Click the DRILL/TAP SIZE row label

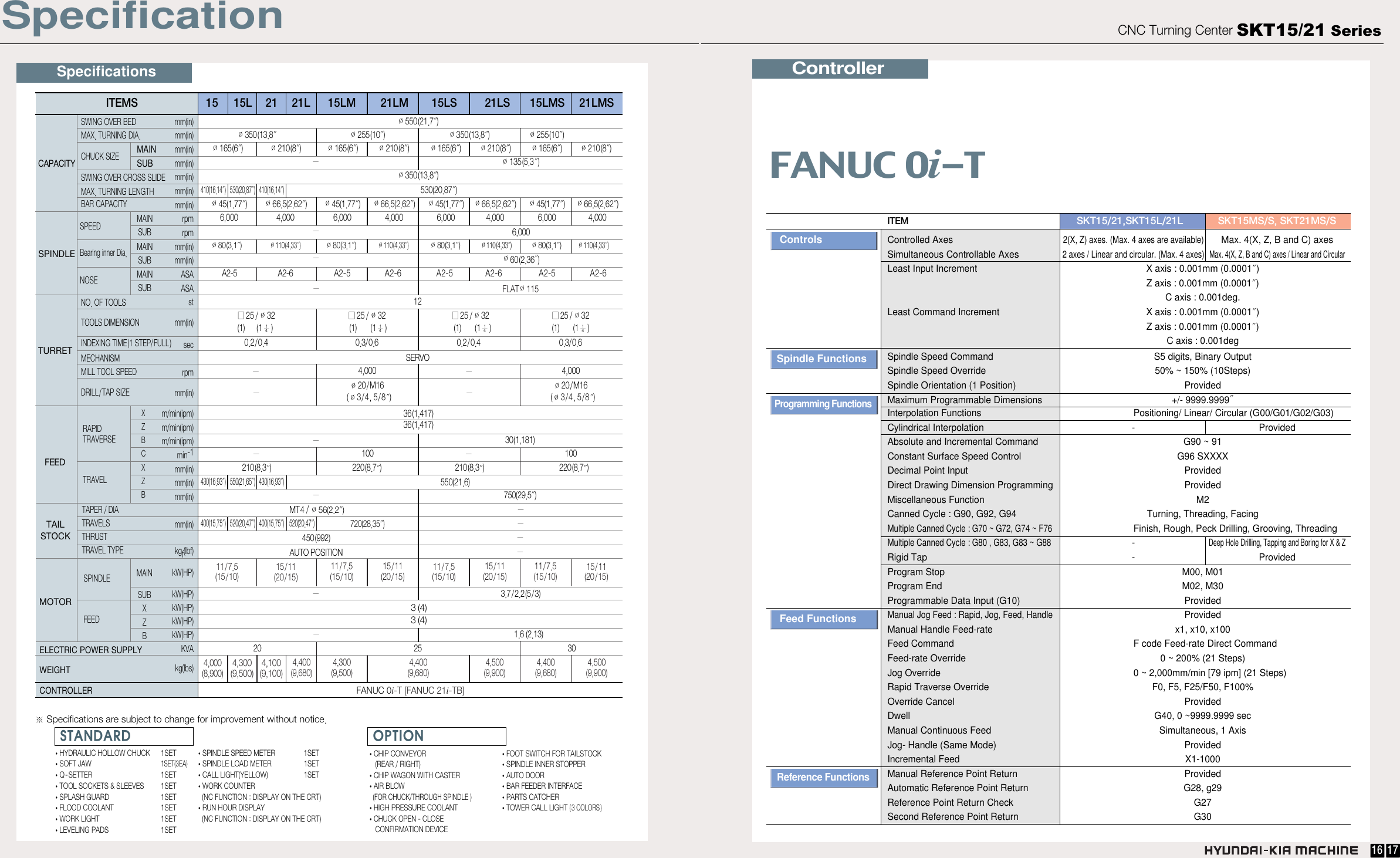point(105,393)
